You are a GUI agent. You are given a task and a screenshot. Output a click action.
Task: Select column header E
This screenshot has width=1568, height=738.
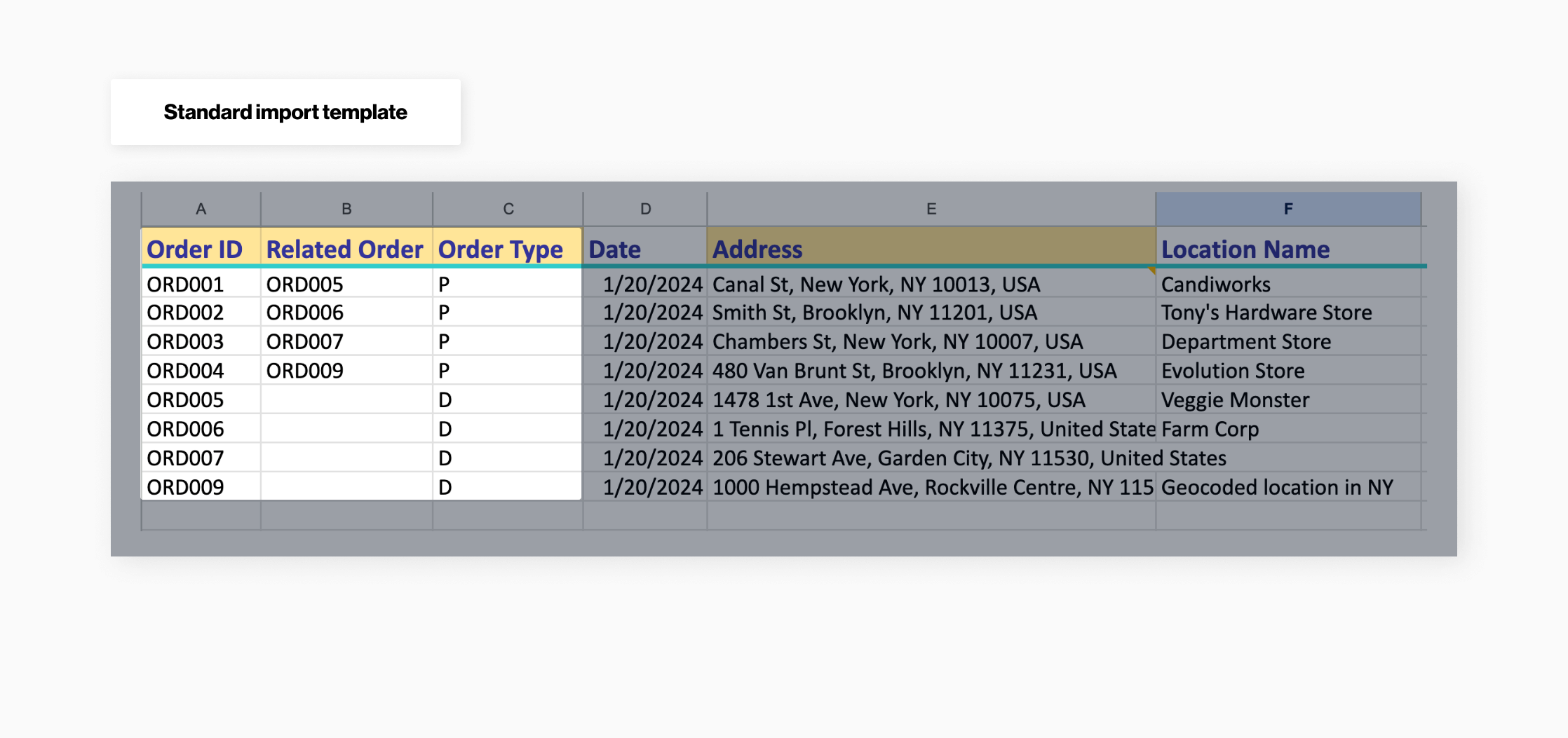931,208
